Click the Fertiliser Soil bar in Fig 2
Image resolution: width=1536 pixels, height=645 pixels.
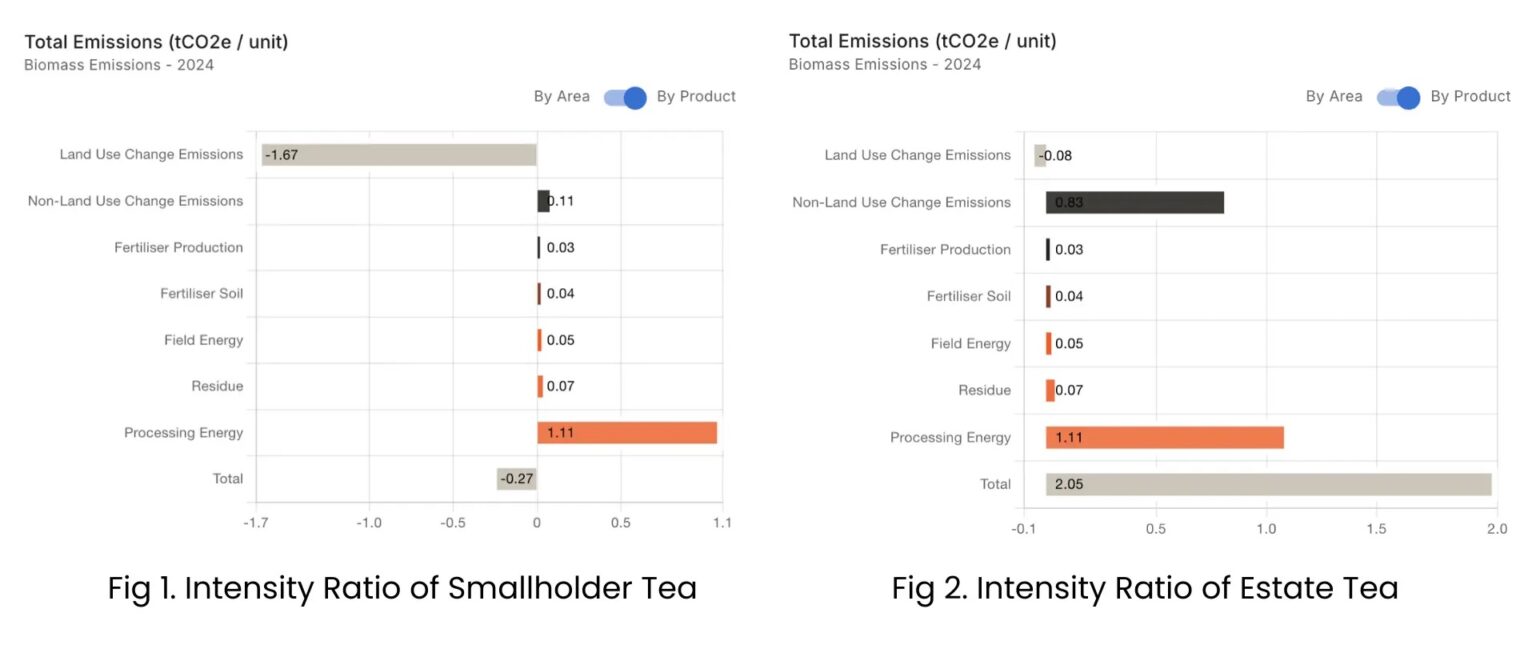click(1046, 296)
